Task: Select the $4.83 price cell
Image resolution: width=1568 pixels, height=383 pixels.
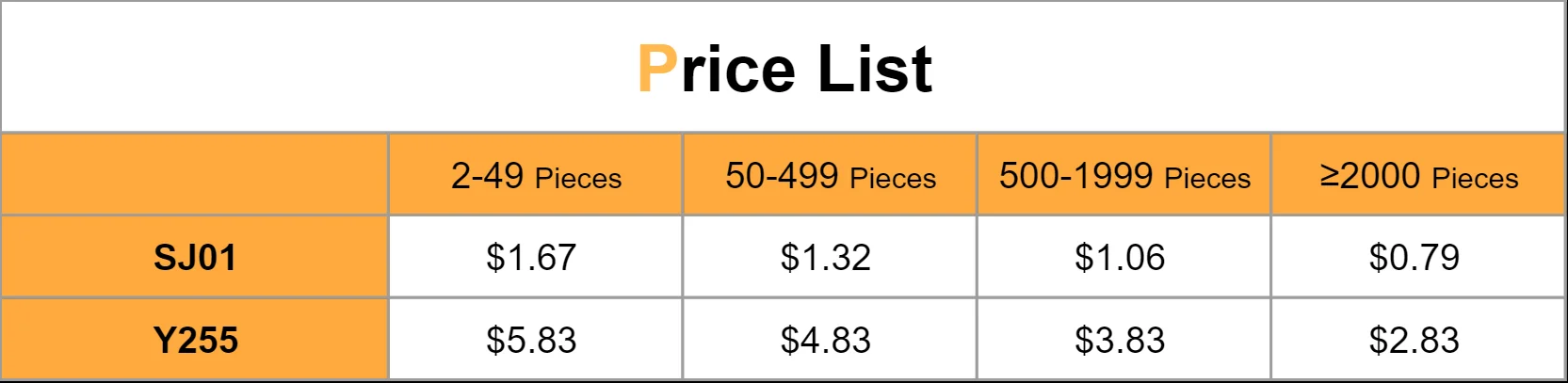Action: tap(826, 341)
